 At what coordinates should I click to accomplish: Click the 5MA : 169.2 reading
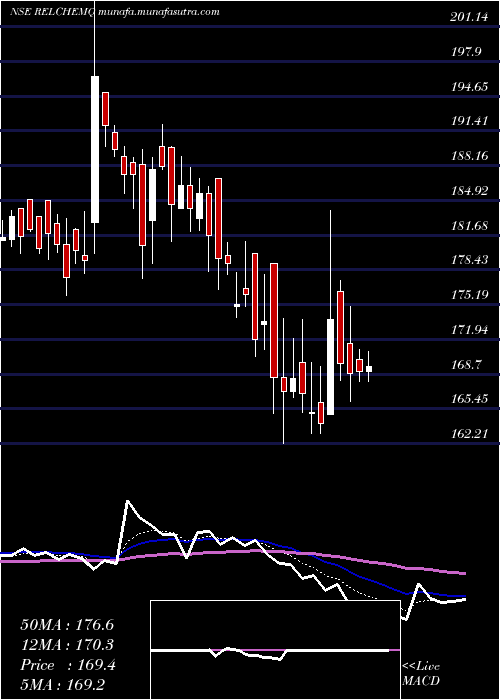62,685
